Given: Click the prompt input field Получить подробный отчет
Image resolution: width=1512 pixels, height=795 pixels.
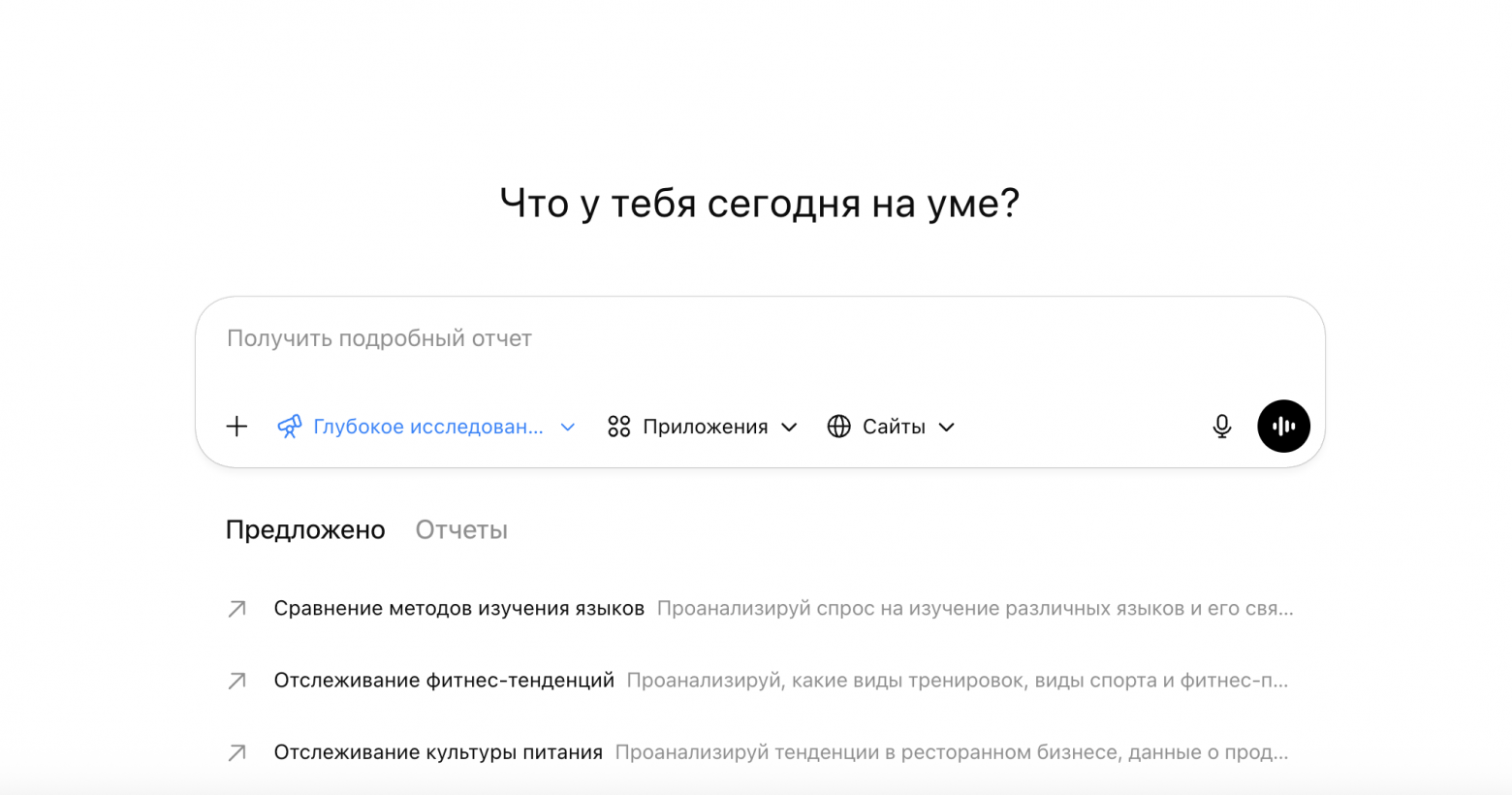Looking at the screenshot, I should (x=678, y=338).
